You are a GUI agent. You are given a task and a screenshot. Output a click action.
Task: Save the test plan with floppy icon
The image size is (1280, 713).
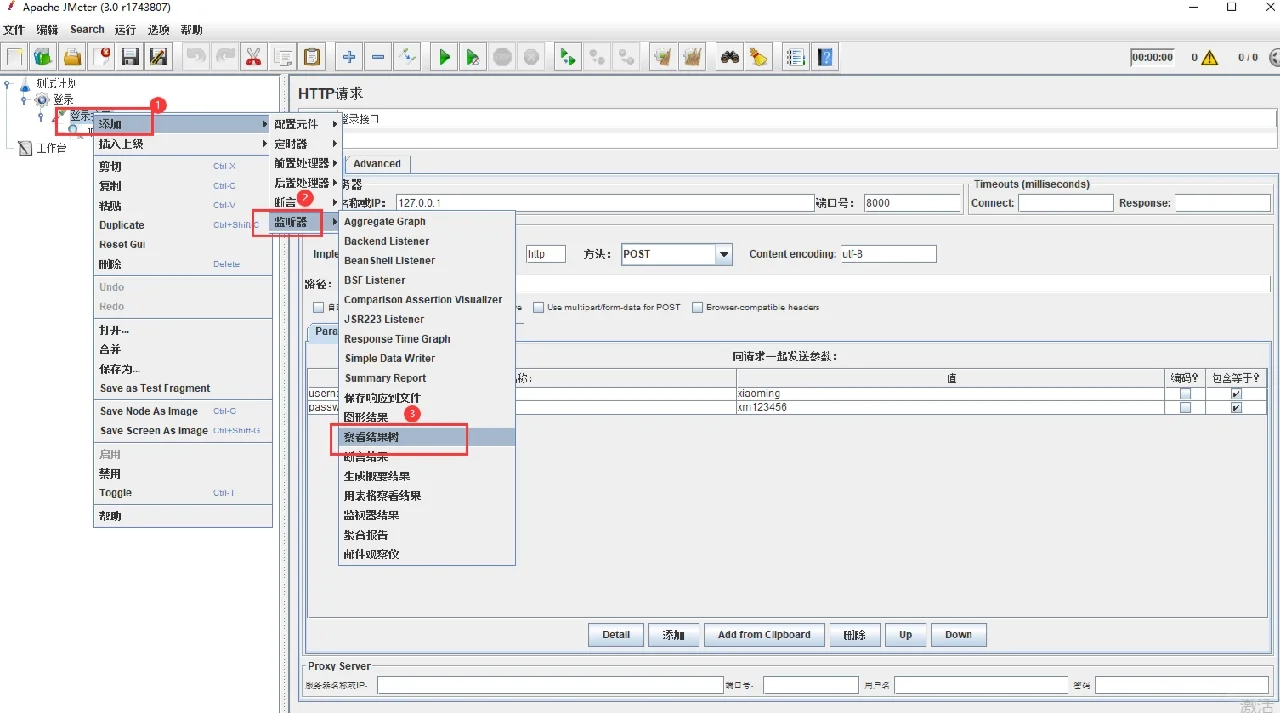(x=130, y=57)
